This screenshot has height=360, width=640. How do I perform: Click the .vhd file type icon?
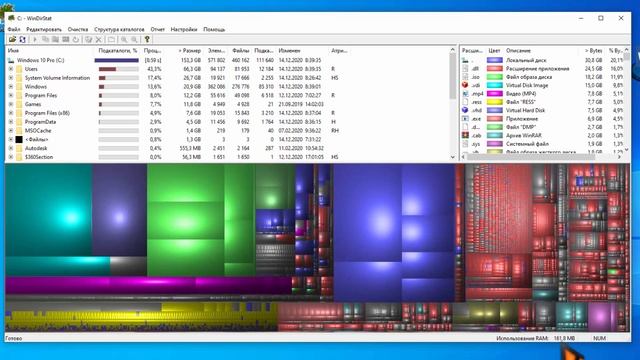(465, 110)
